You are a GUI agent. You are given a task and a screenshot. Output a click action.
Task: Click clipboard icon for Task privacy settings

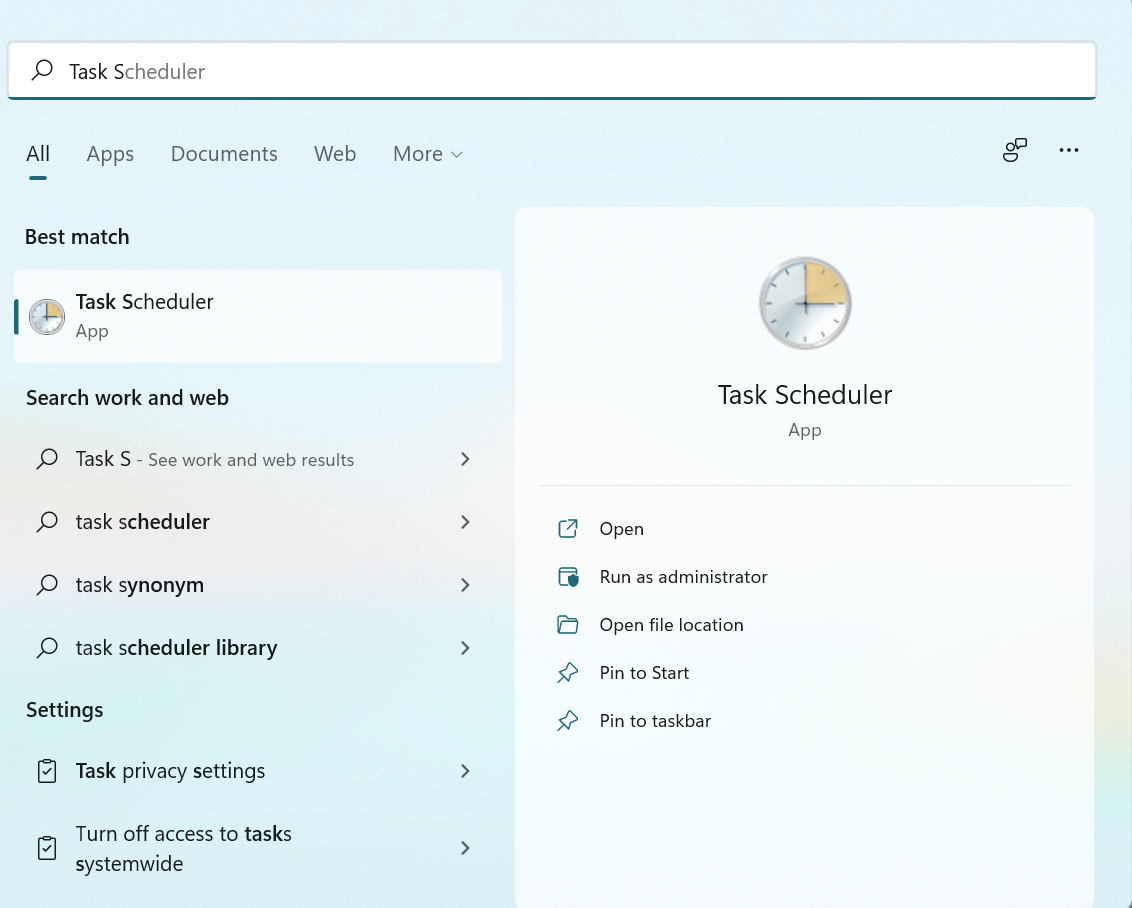(47, 771)
